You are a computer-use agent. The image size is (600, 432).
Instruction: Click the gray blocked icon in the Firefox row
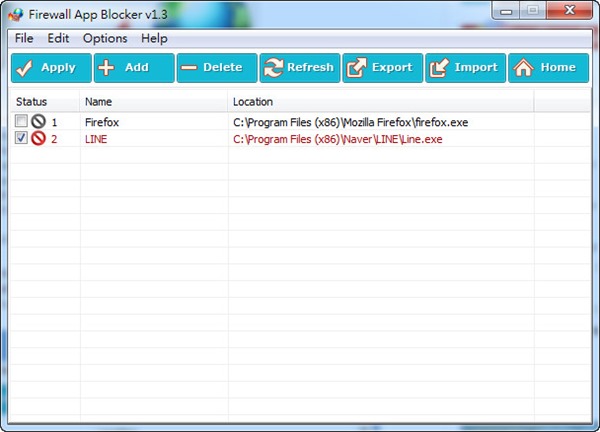pos(38,121)
